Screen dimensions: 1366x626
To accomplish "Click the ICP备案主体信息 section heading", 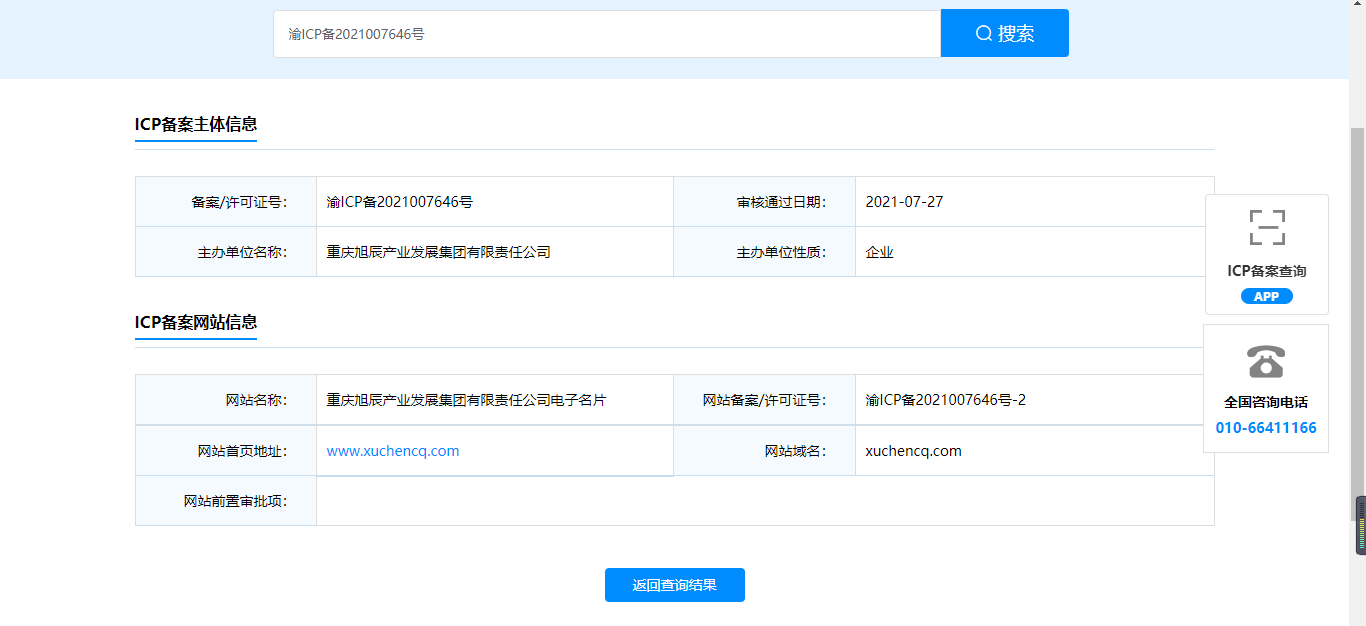I will (196, 124).
